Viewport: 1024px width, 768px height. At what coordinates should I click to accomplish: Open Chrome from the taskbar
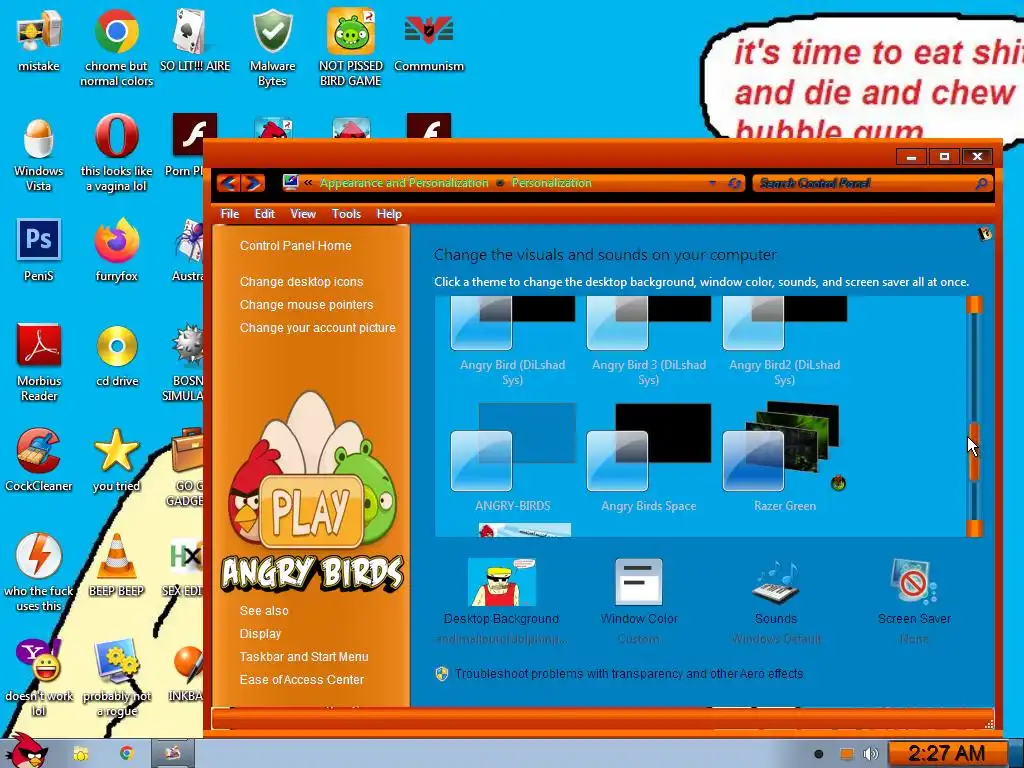point(127,754)
